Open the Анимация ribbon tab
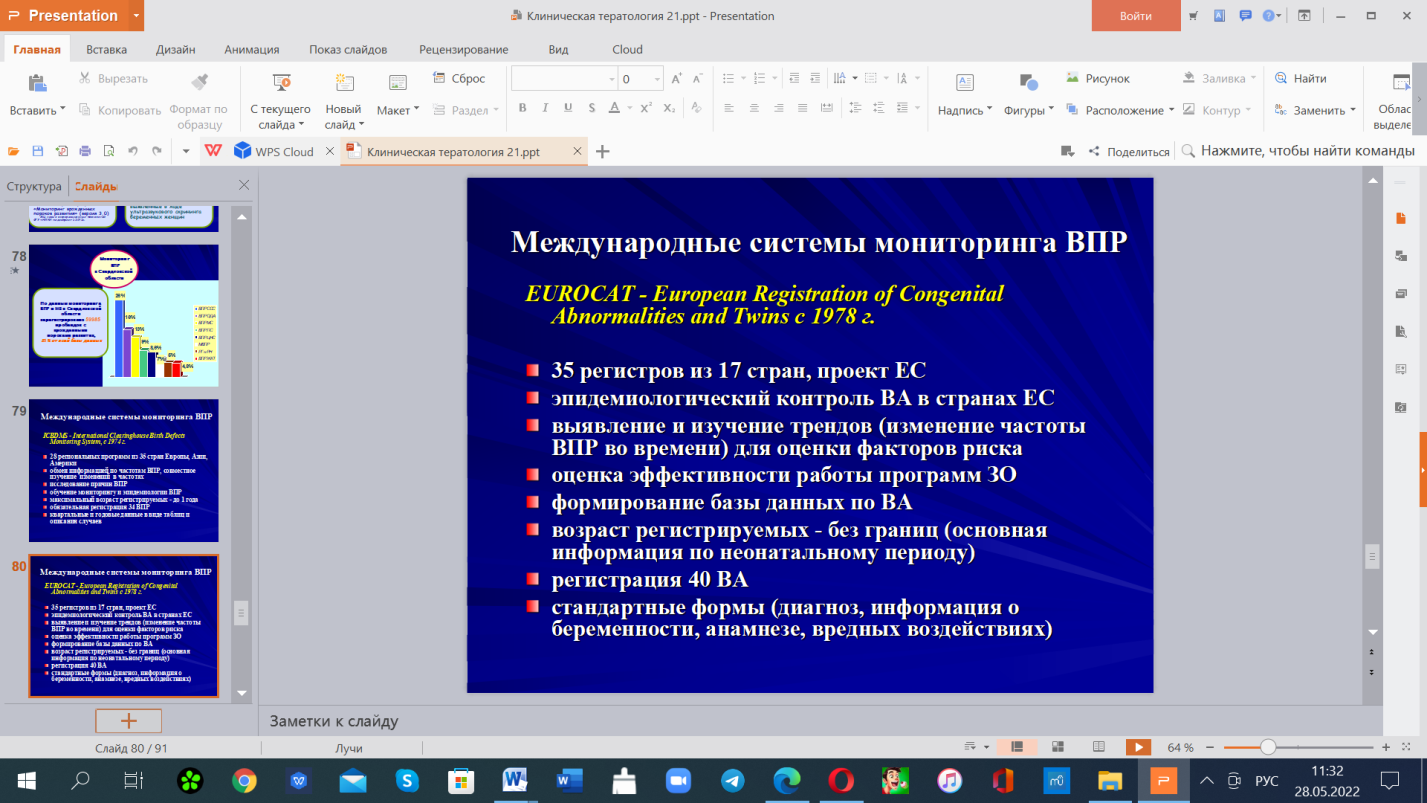The height and width of the screenshot is (803, 1427). [x=252, y=49]
